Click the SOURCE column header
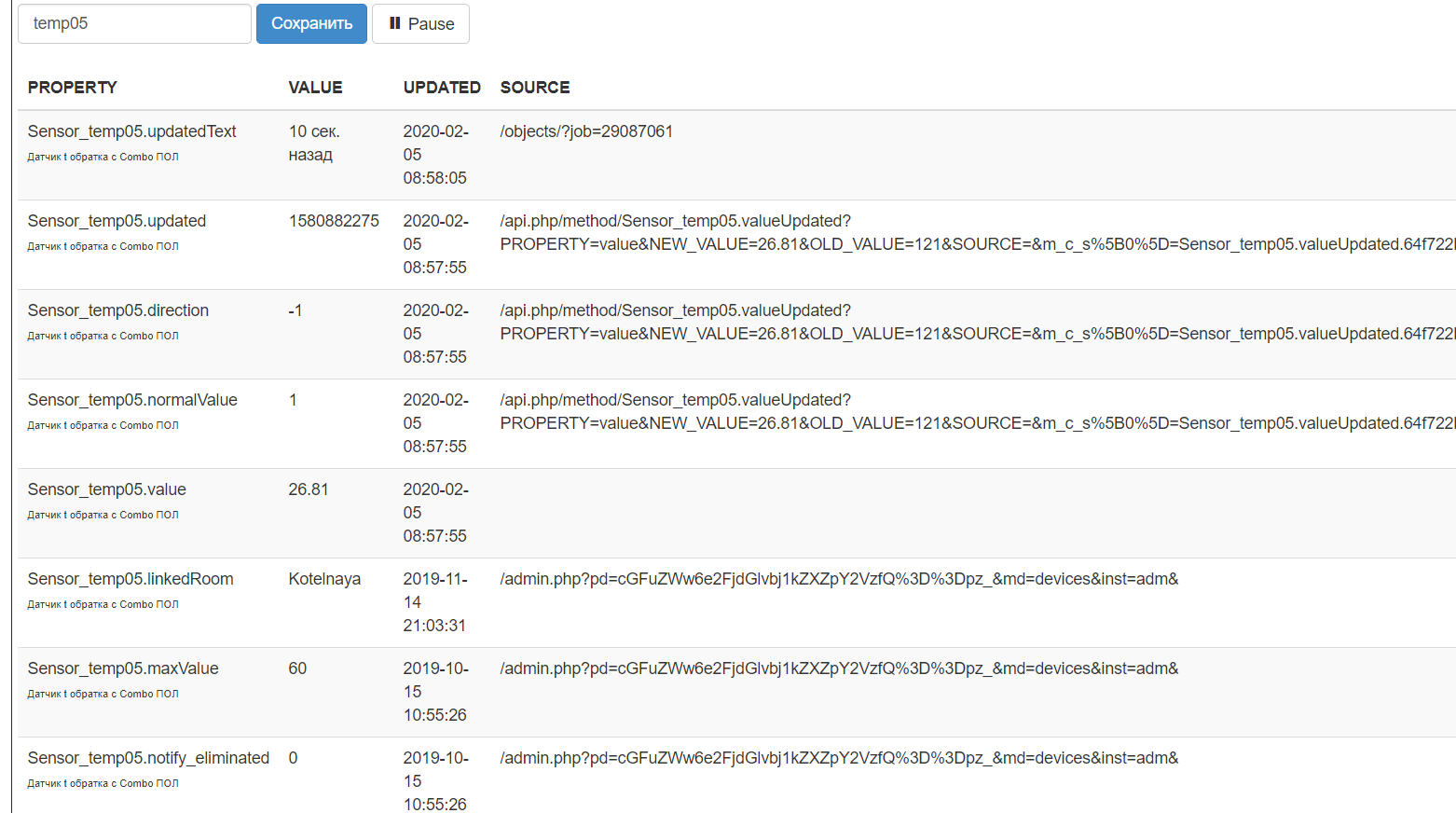This screenshot has width=1456, height=813. click(535, 88)
